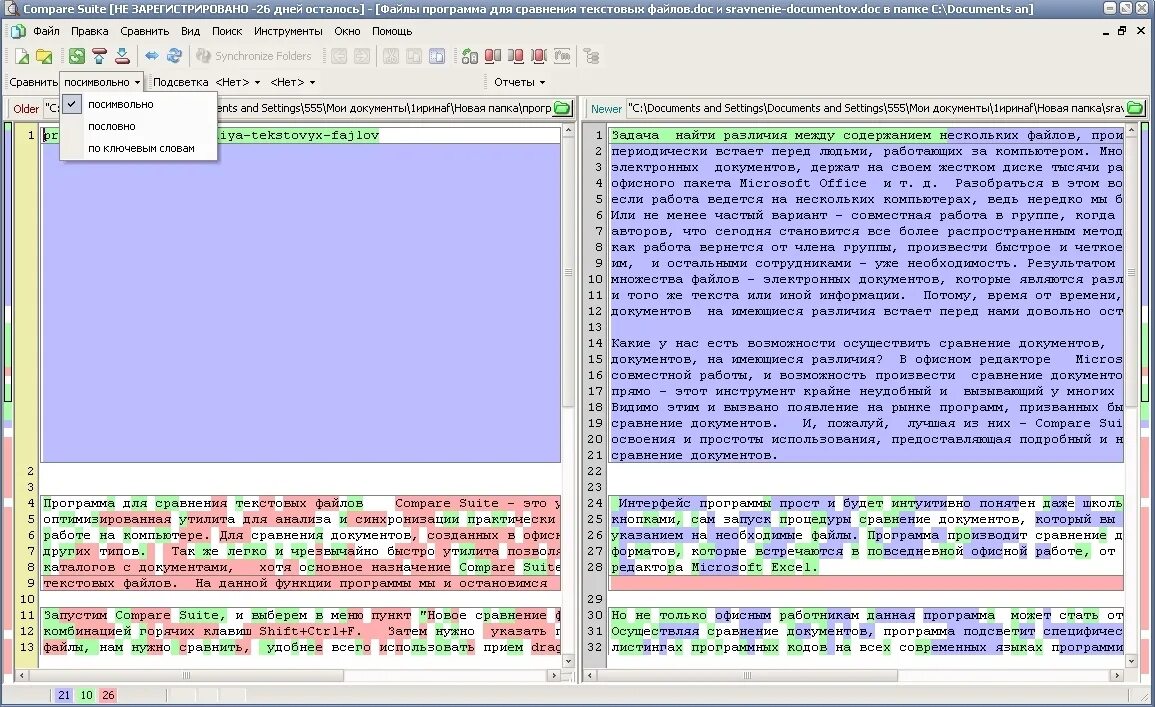Click the grayed-out forward arrow icon

pyautogui.click(x=362, y=56)
